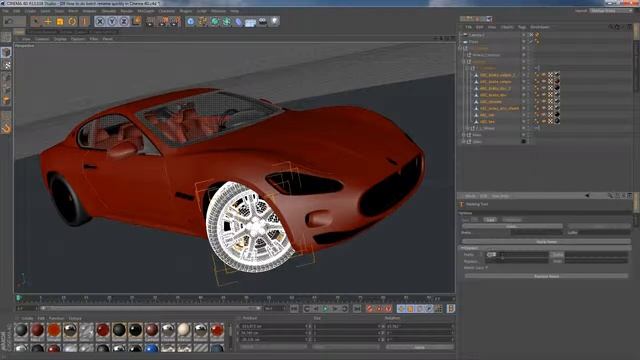Open Attribute Manager Mode menu

click(x=470, y=196)
